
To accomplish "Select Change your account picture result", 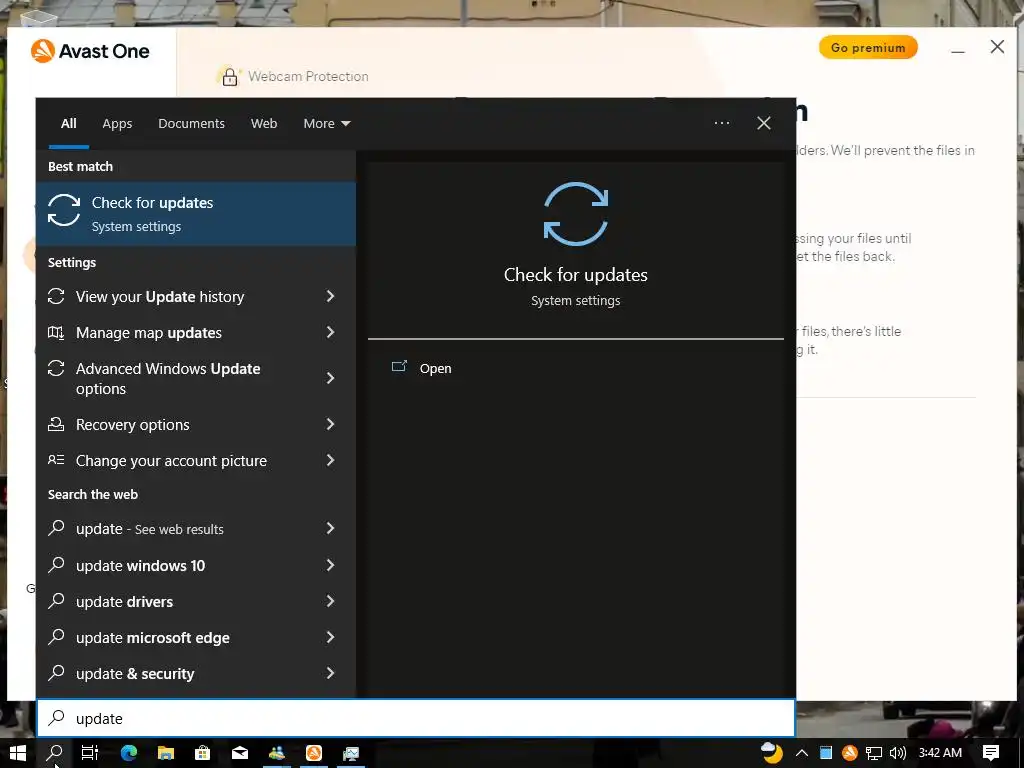I will click(x=196, y=460).
